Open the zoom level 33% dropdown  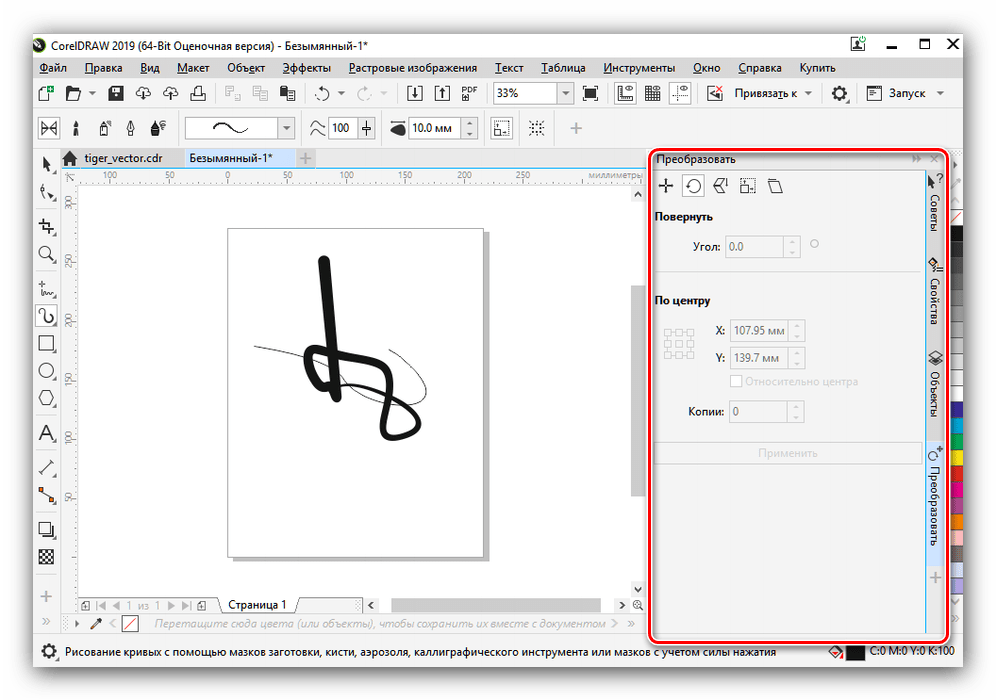(565, 94)
